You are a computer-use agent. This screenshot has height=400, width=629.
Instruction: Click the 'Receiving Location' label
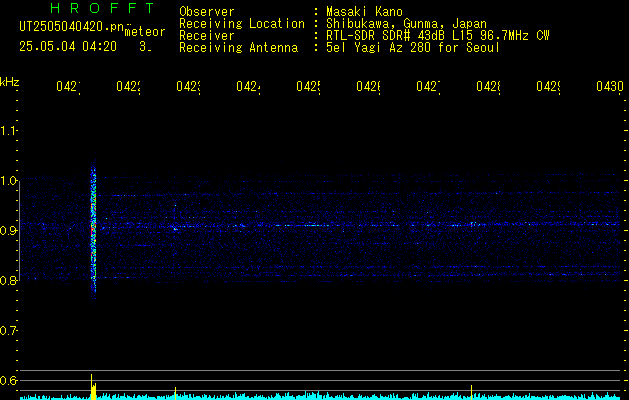[x=242, y=24]
